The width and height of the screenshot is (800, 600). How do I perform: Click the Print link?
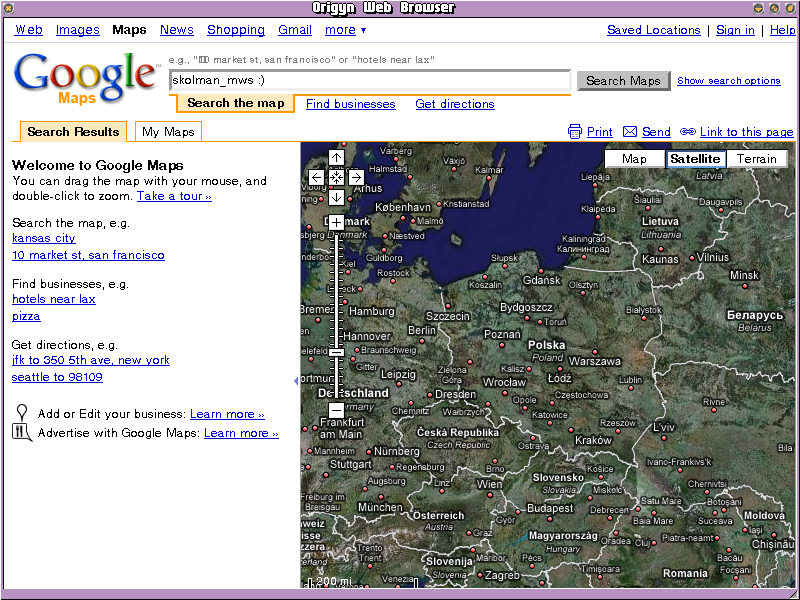click(x=599, y=132)
